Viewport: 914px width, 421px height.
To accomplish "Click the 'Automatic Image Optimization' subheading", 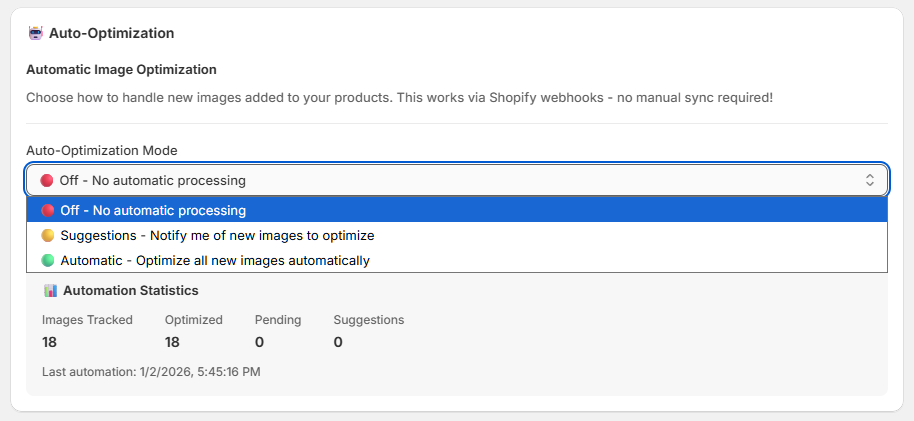I will click(121, 70).
